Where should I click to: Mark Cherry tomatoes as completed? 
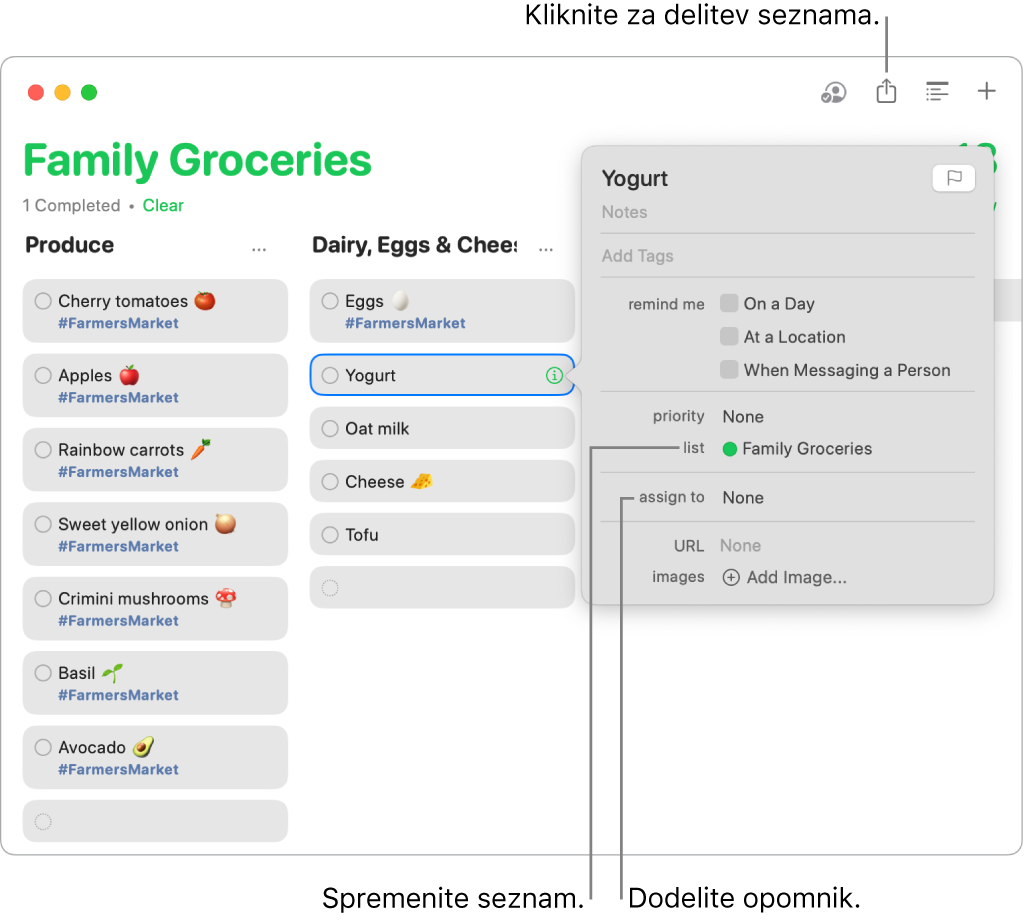pos(43,301)
